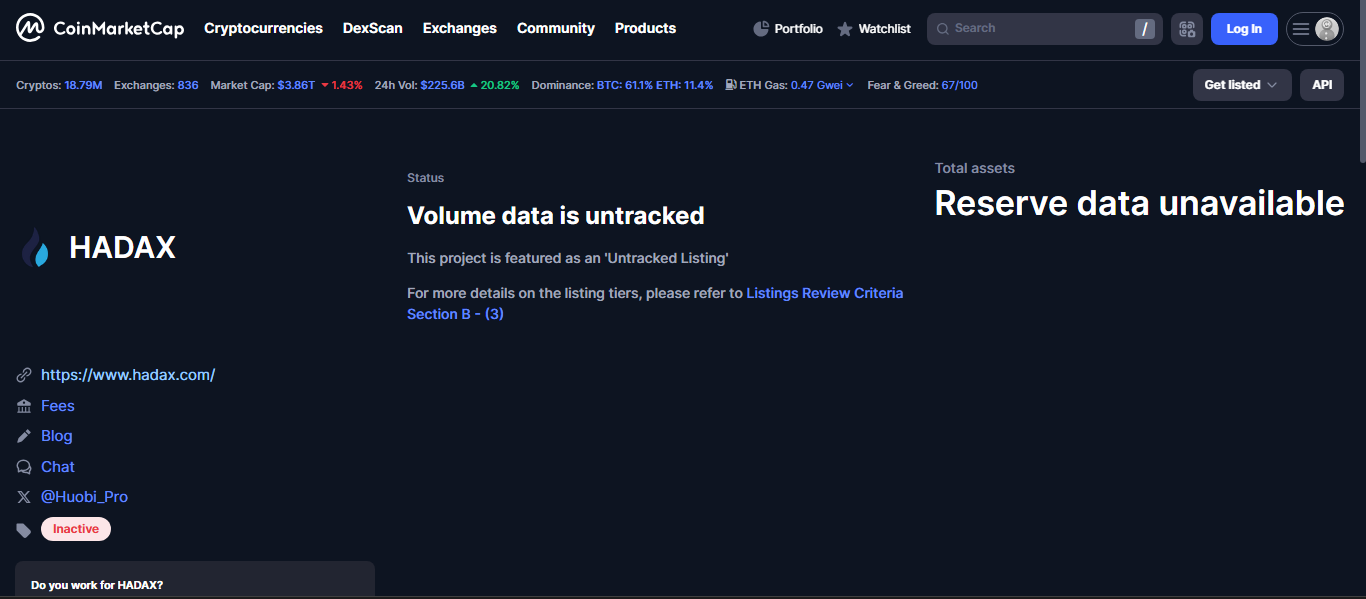
Task: Open the Fees link
Action: click(x=58, y=406)
